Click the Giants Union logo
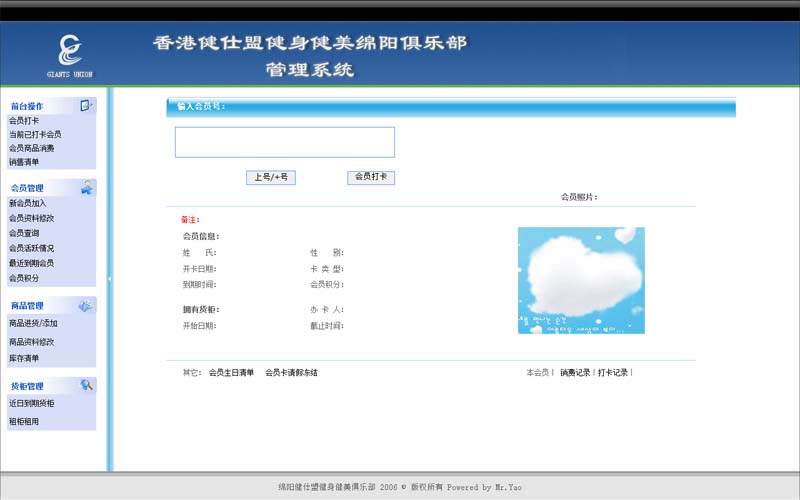This screenshot has height=500, width=800. (69, 53)
